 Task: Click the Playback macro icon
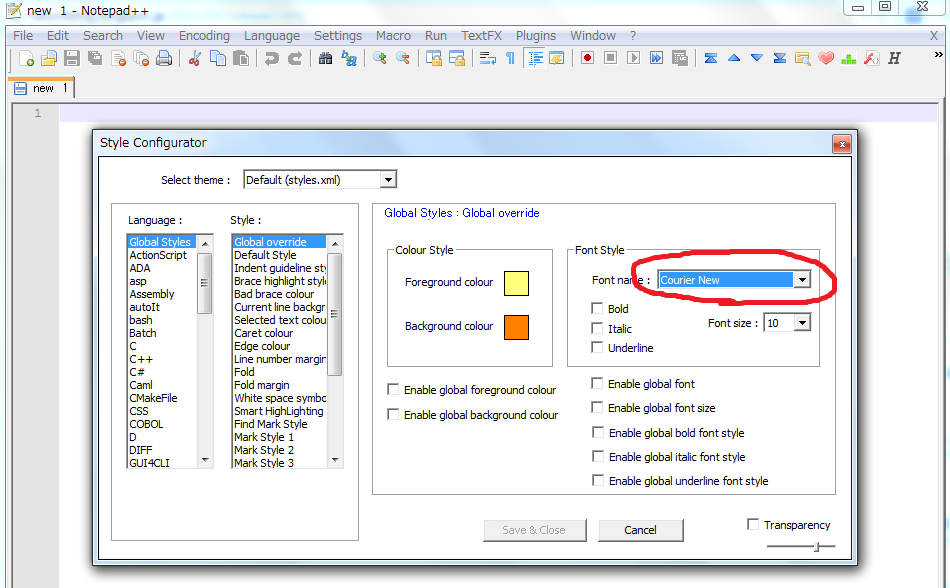point(633,58)
